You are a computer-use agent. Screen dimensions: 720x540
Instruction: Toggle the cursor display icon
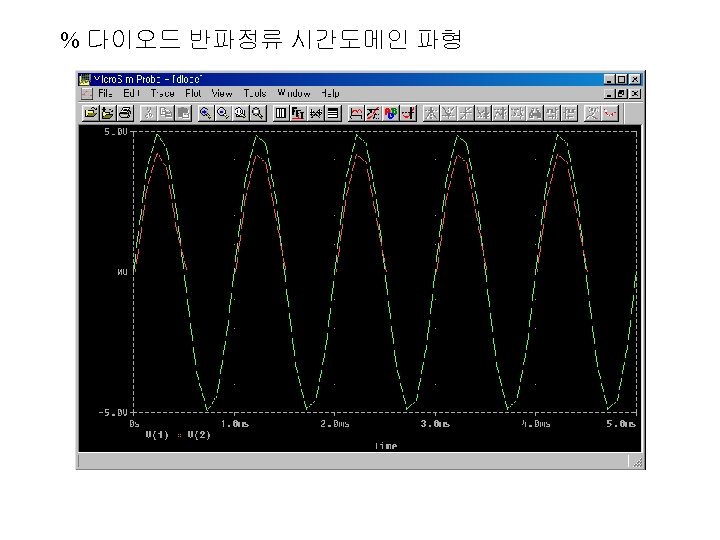(408, 113)
